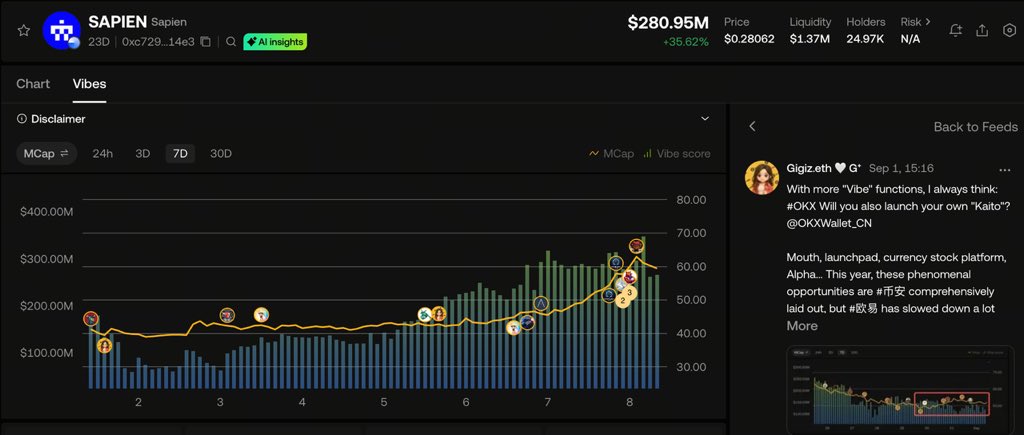Toggle Vibe score bars in legend
This screenshot has height=435, width=1024.
tap(677, 153)
